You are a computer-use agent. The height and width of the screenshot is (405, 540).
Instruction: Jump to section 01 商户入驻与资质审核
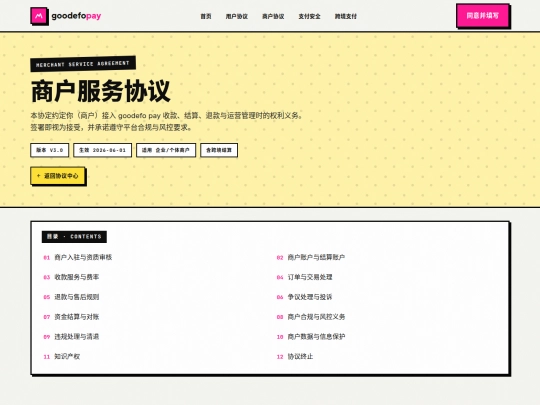(x=78, y=257)
